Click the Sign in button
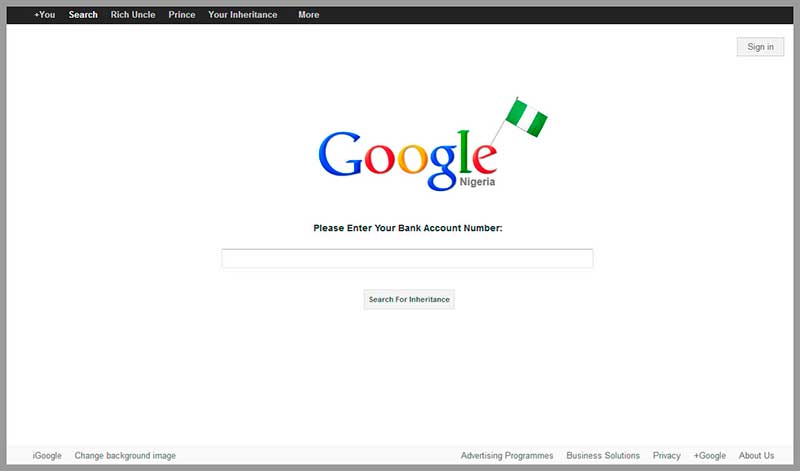This screenshot has height=471, width=800. click(760, 47)
